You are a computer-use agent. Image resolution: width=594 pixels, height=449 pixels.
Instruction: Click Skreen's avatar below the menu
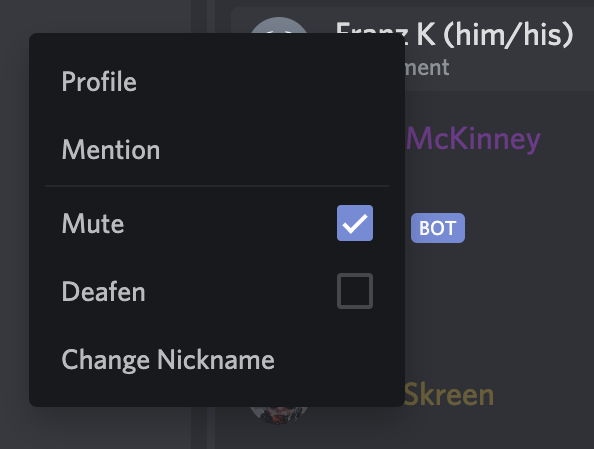tap(278, 415)
